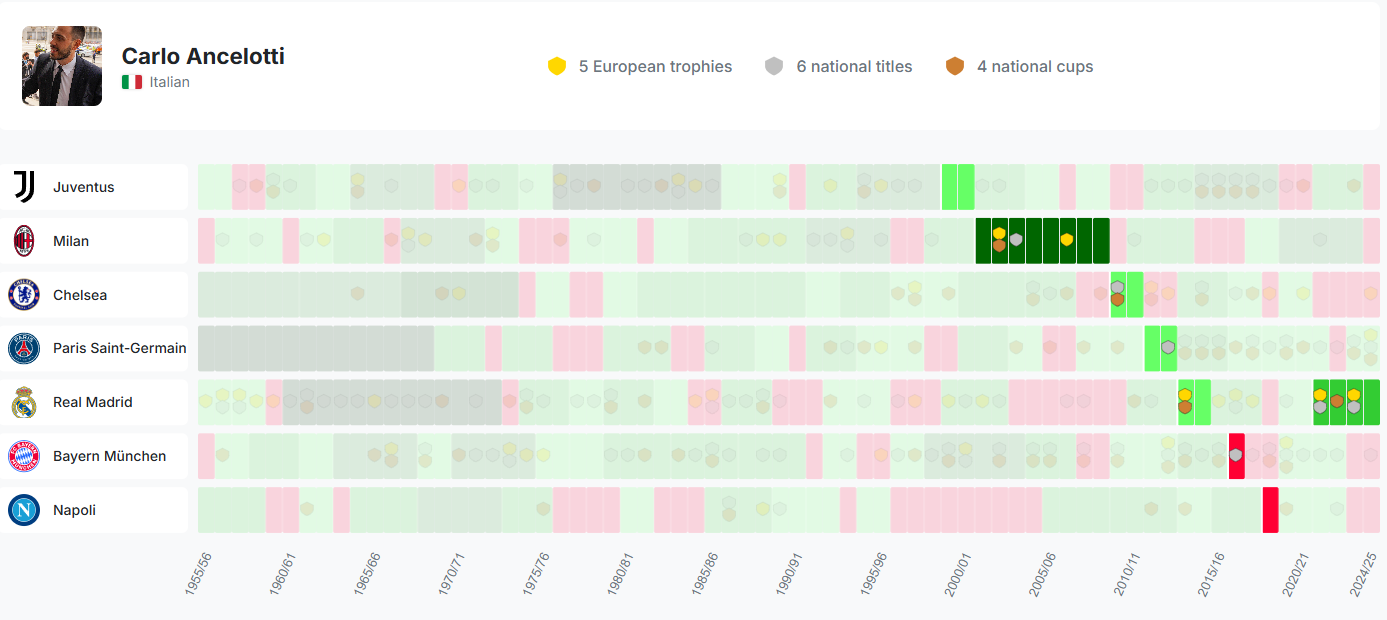Image resolution: width=1387 pixels, height=620 pixels.
Task: Click the Real Madrid club crest
Action: (24, 402)
